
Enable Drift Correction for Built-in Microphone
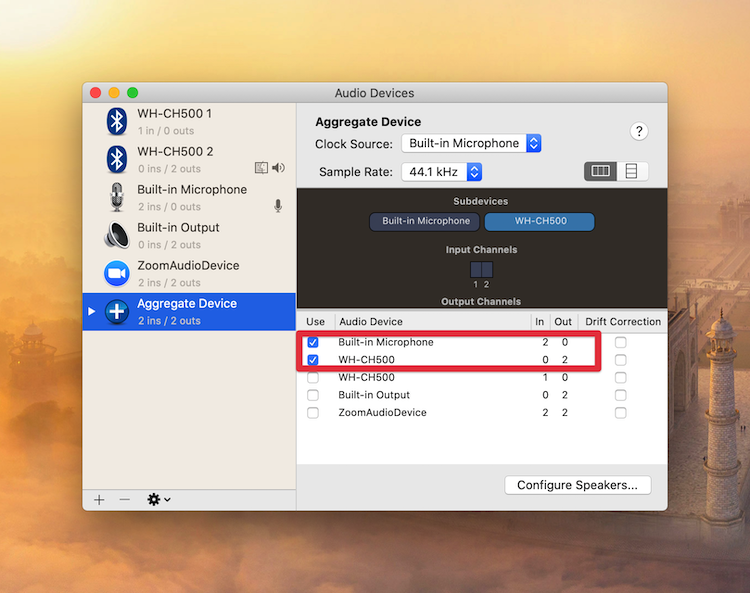click(x=620, y=342)
